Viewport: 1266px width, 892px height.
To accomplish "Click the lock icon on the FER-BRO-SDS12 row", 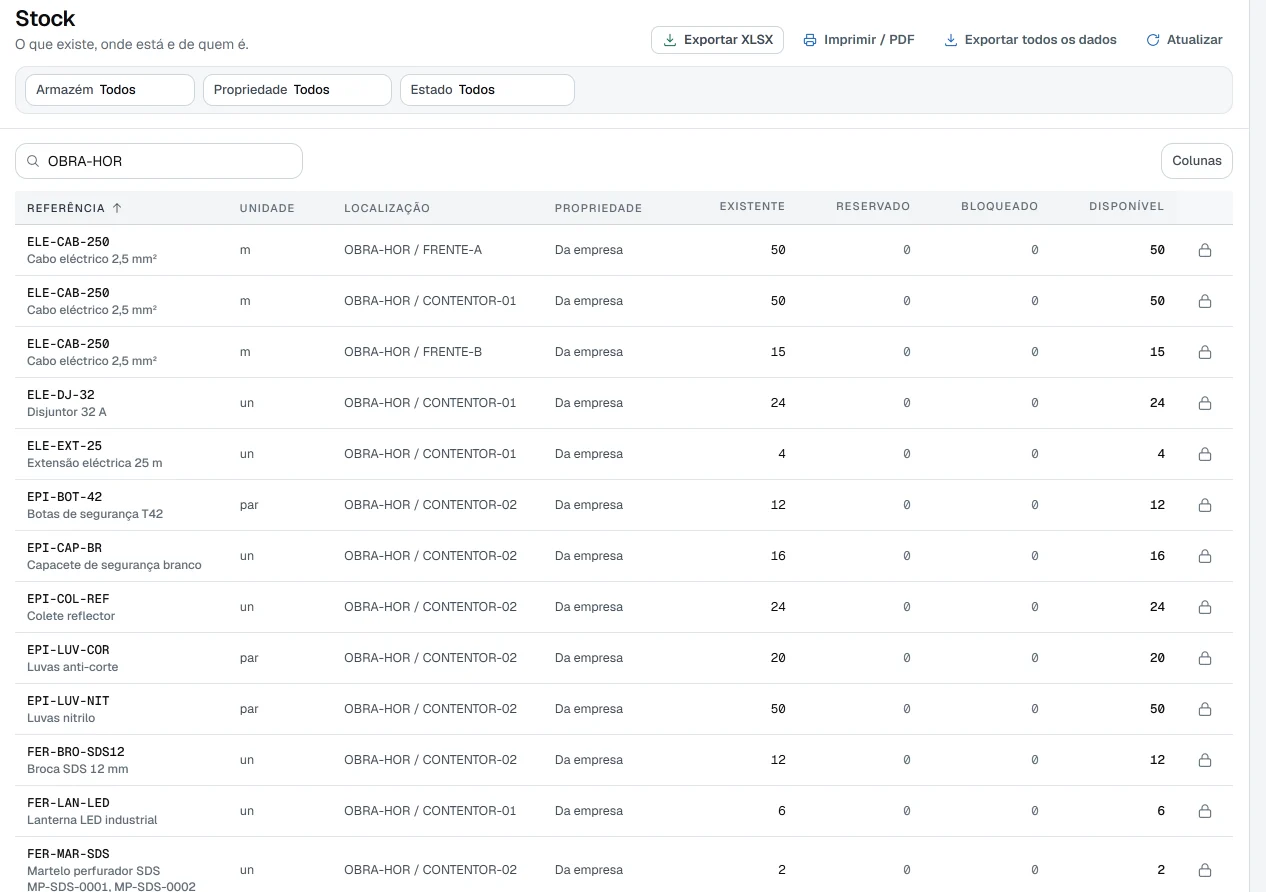I will click(1205, 760).
